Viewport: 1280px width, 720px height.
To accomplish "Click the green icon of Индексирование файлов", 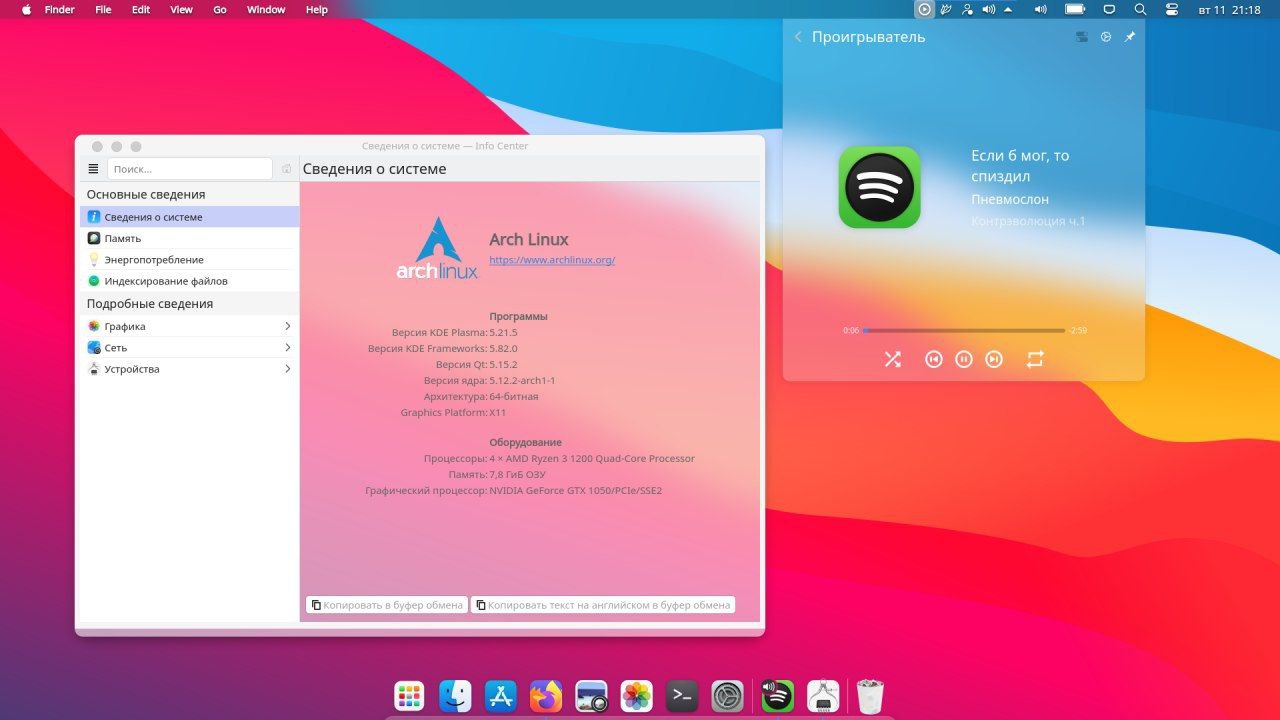I will [94, 281].
